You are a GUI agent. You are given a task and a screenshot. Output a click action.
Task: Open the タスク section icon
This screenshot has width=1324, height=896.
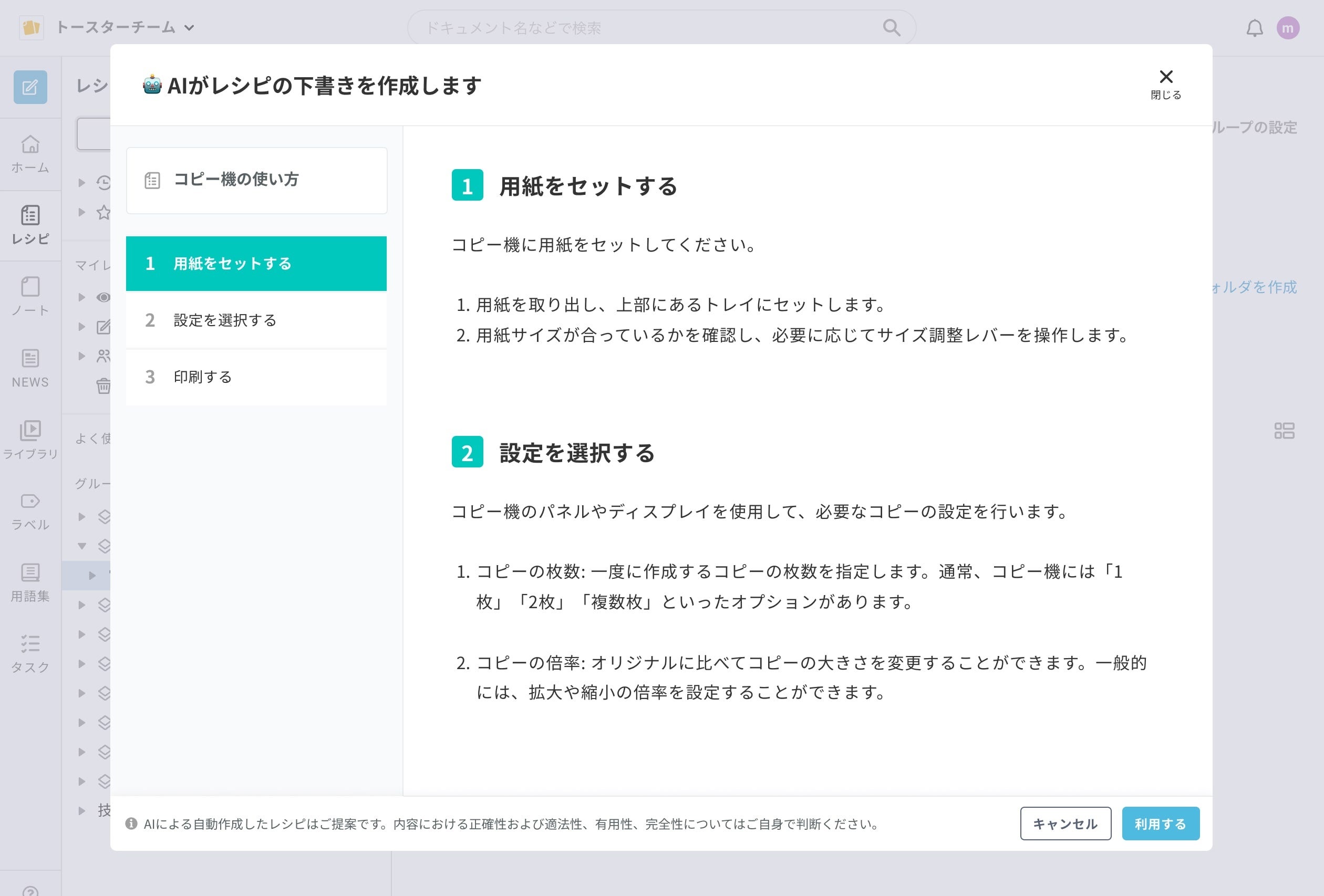pos(29,652)
